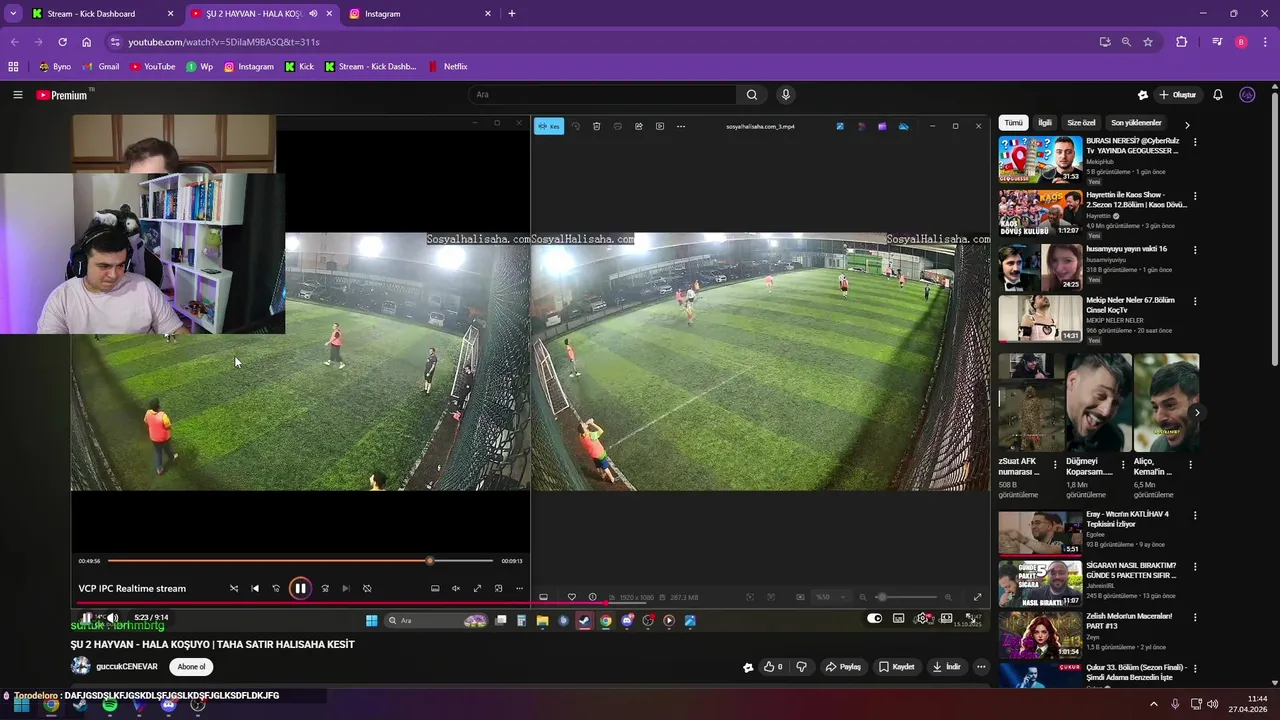Dislike the video with thumbs down
This screenshot has width=1280, height=720.
pyautogui.click(x=801, y=667)
